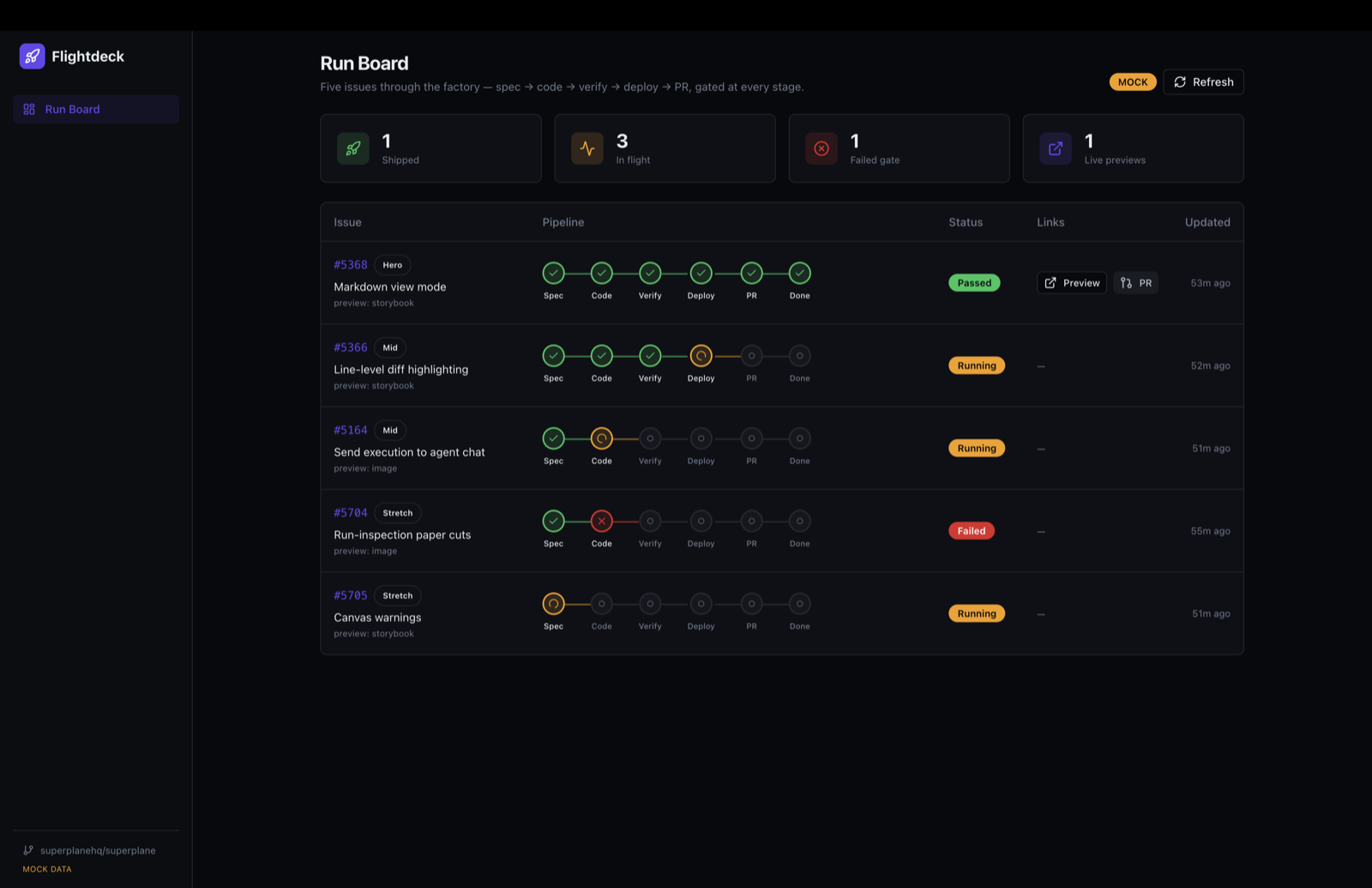Viewport: 1372px width, 888px height.
Task: Click running Spec stage icon in #5705 row
Action: 554,603
